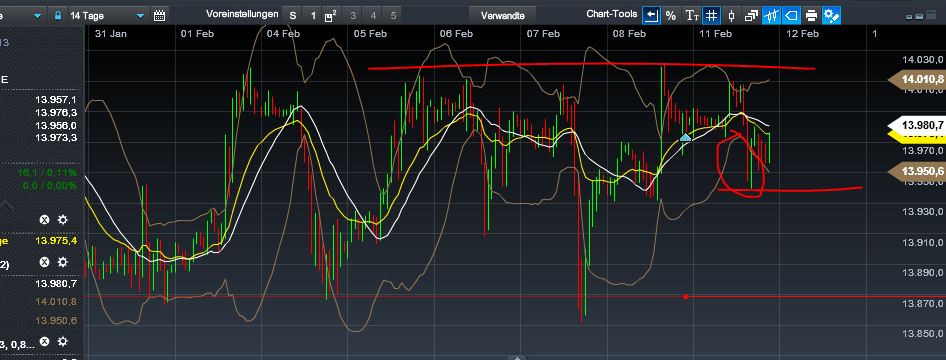Viewport: 946px width, 360px height.
Task: Select preset S under Voreinstellungen
Action: [x=293, y=16]
